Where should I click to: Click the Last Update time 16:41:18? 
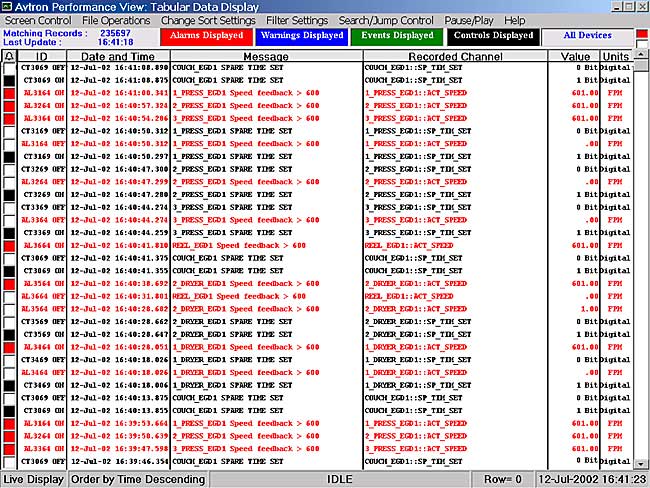click(115, 42)
